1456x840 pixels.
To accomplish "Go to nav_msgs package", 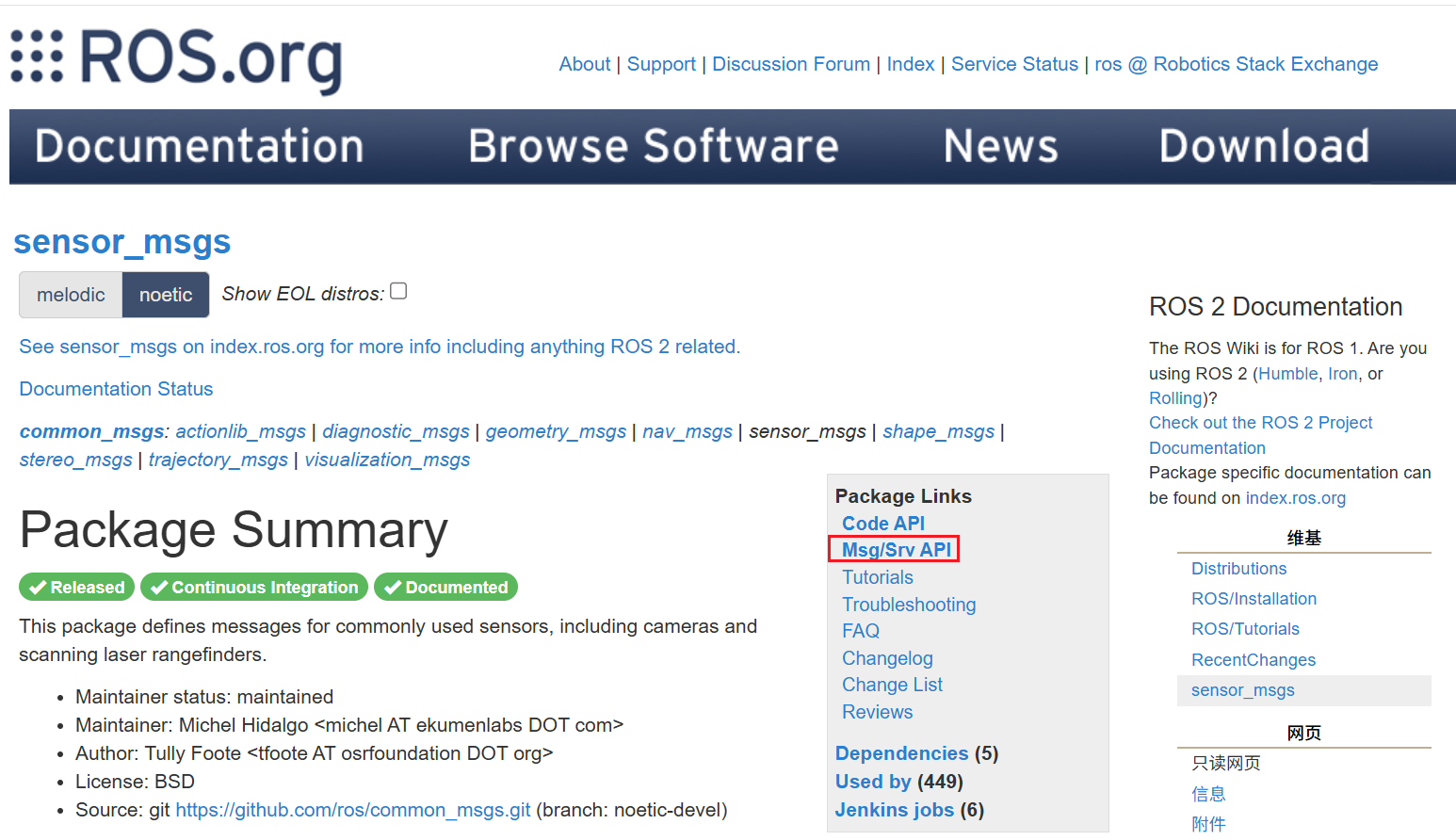I will click(688, 431).
